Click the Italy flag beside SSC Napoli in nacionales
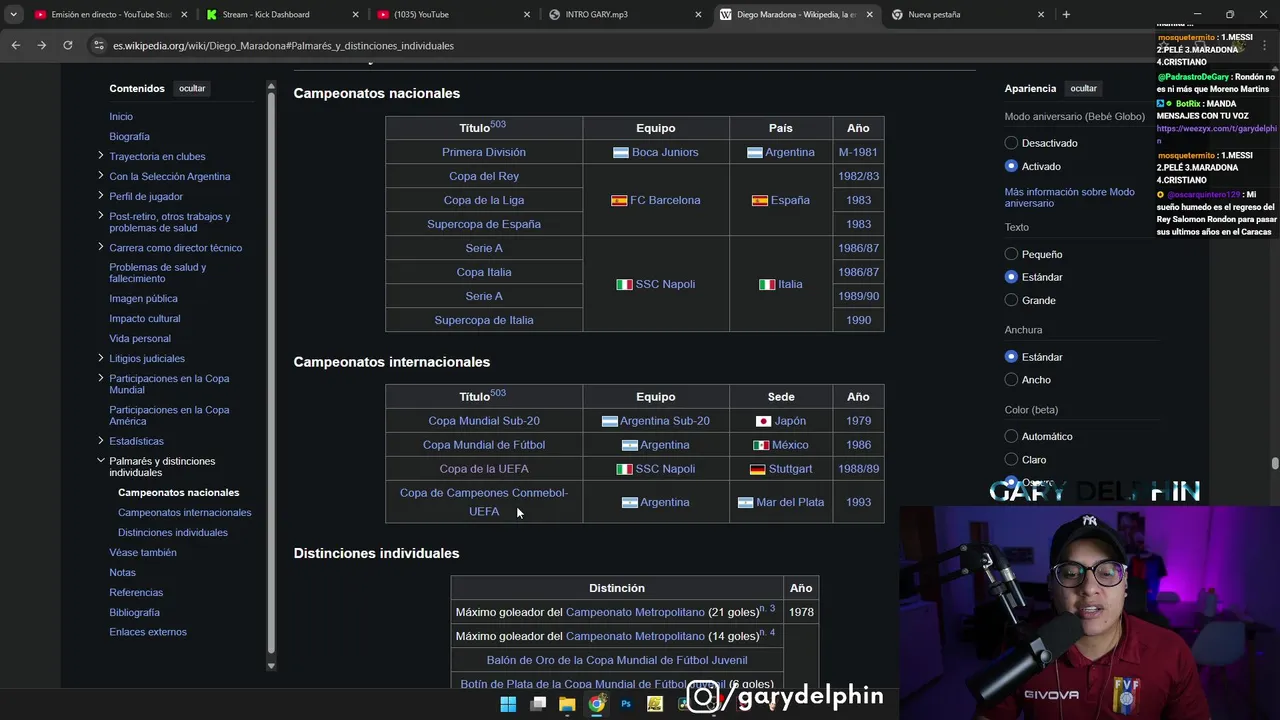The width and height of the screenshot is (1280, 720). click(x=624, y=284)
